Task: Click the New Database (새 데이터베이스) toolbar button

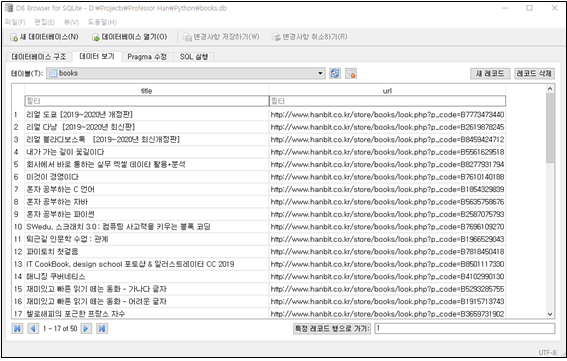Action: tap(44, 37)
